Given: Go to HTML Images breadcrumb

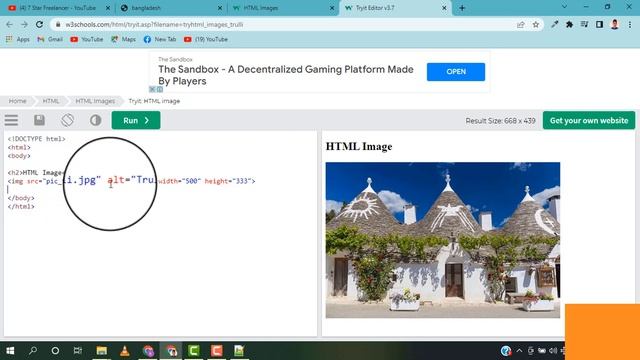Looking at the screenshot, I should click(x=95, y=101).
